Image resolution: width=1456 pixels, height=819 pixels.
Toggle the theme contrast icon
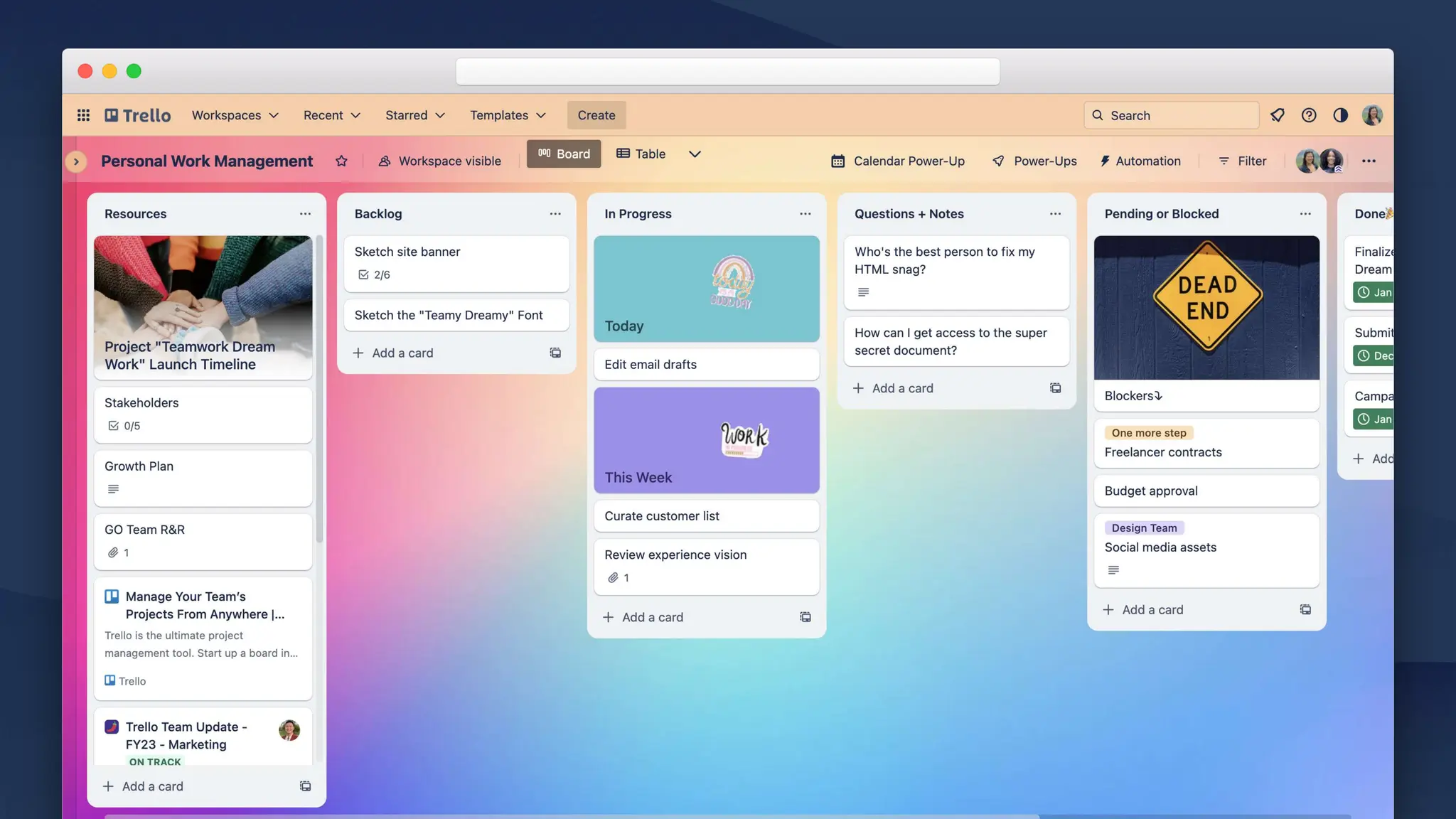tap(1340, 115)
